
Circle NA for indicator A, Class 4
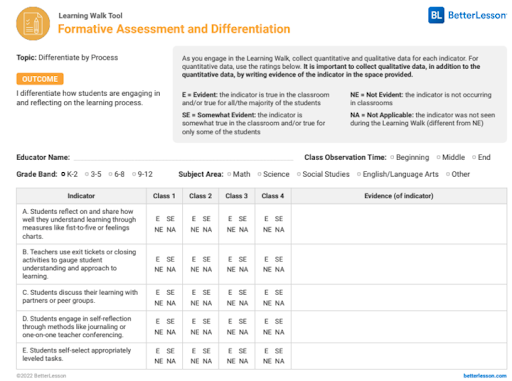pos(280,230)
